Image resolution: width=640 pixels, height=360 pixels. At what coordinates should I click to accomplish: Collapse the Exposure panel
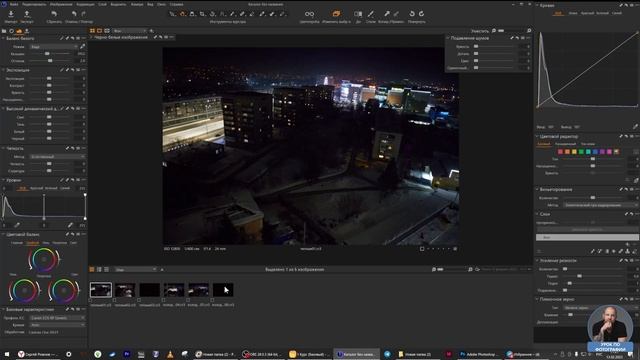pyautogui.click(x=3, y=70)
